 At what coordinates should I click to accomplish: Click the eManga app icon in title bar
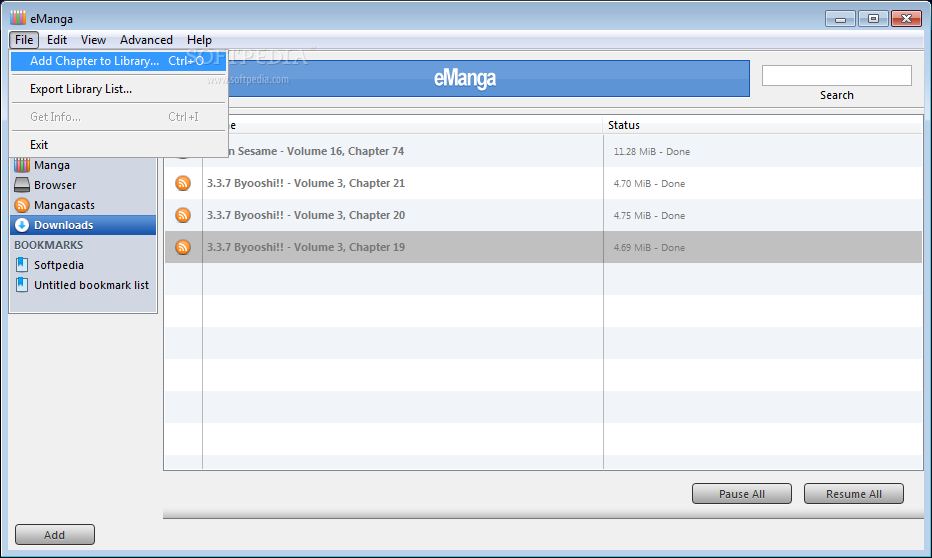[x=18, y=18]
